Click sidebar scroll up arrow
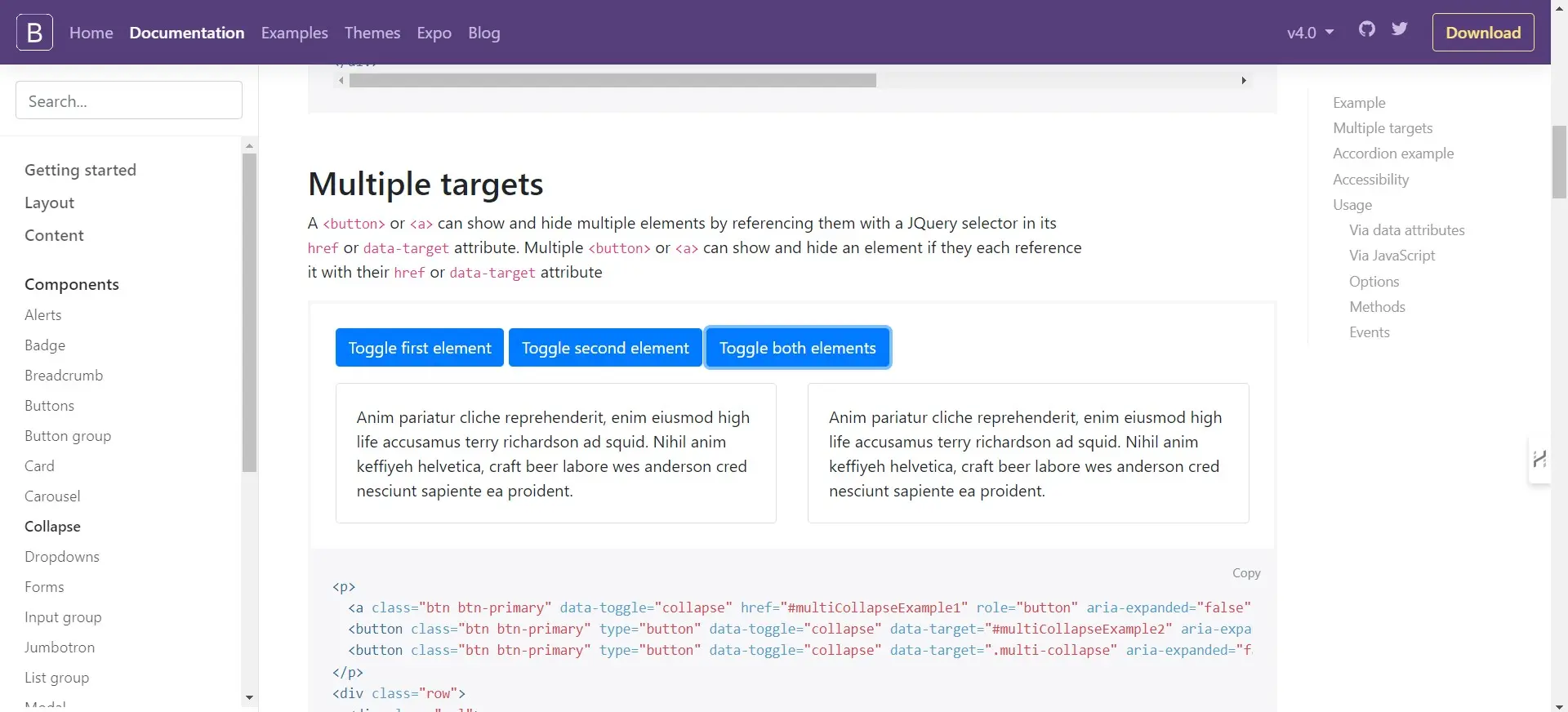 coord(249,146)
